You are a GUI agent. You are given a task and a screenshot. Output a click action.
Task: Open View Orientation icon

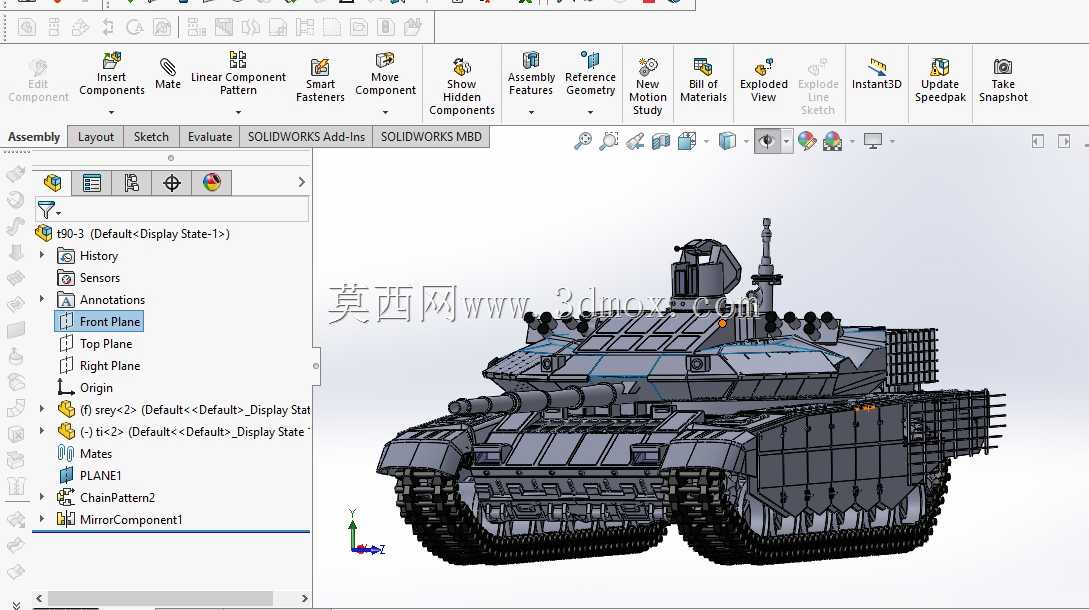point(687,142)
